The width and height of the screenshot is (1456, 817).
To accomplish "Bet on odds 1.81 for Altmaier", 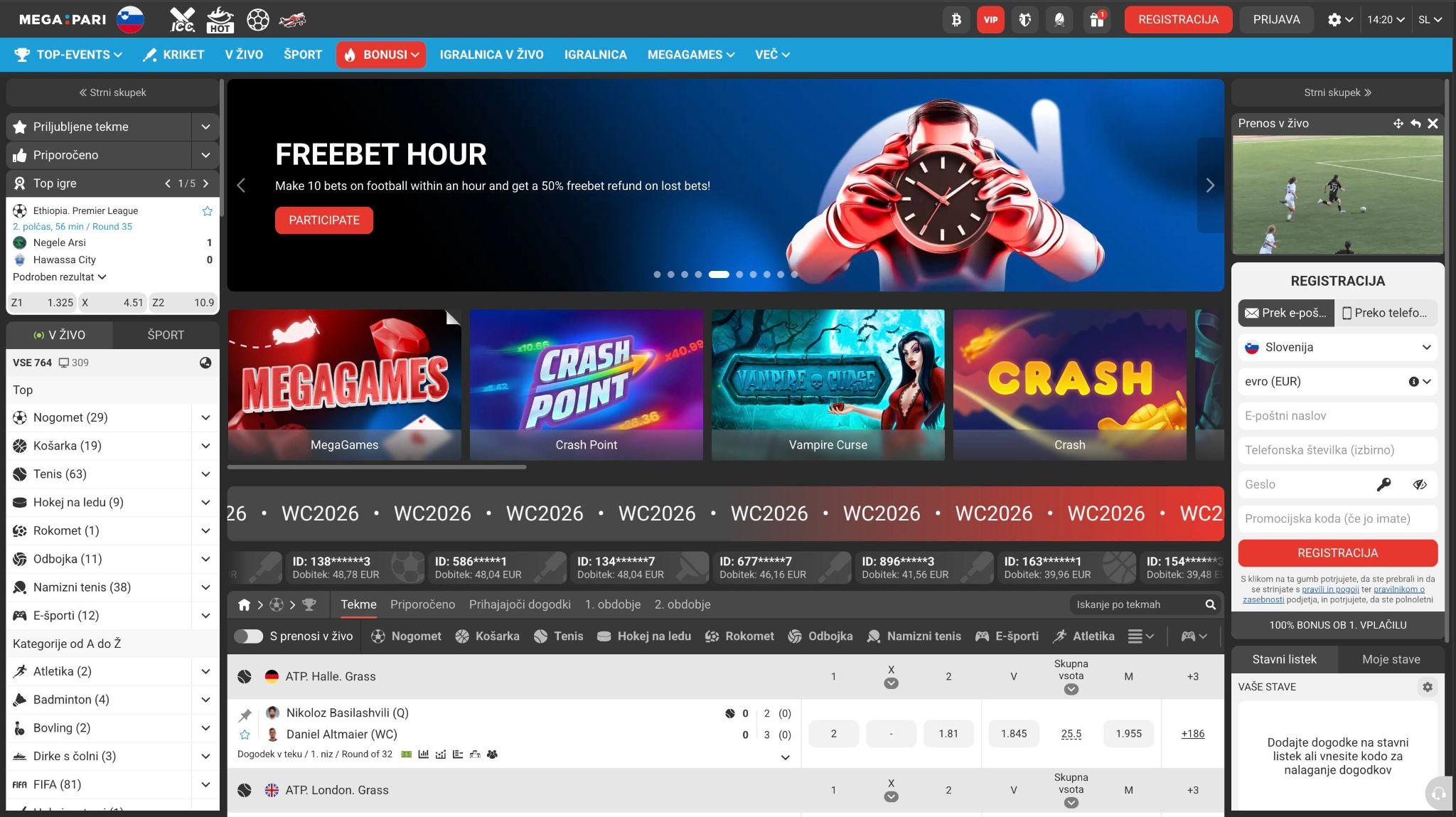I will click(x=948, y=734).
